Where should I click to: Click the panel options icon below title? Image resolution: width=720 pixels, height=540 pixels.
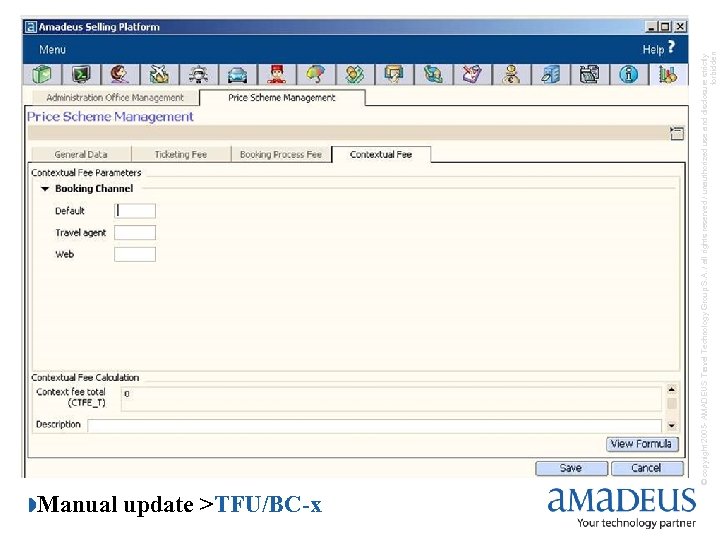click(676, 133)
